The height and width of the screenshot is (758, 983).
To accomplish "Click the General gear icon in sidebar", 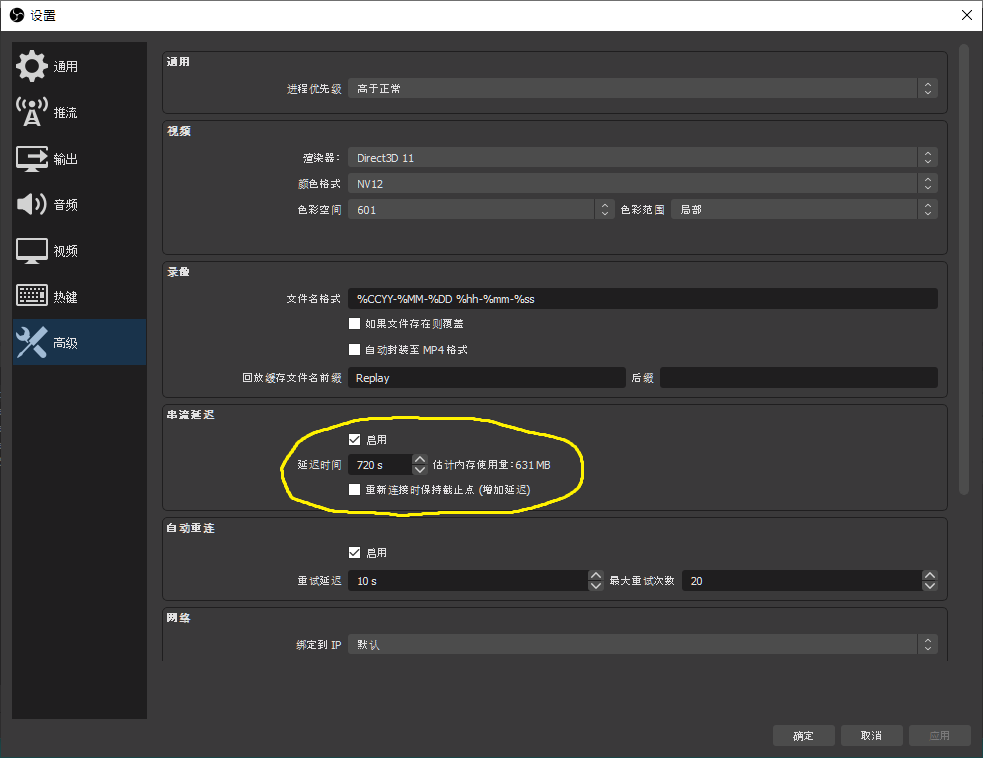I will (x=32, y=67).
